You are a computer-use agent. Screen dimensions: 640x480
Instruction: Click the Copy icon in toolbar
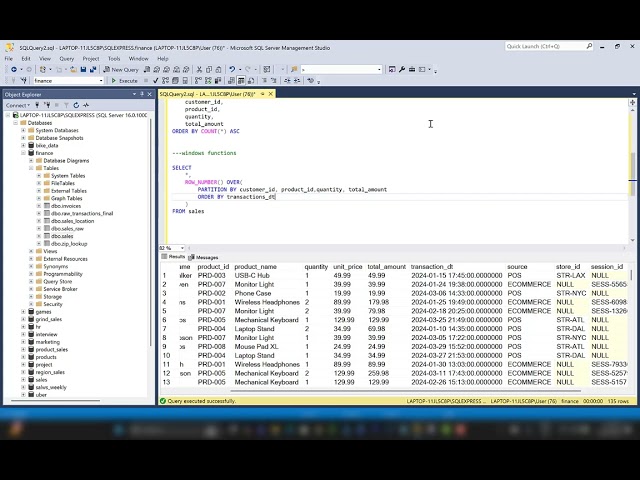[209, 69]
